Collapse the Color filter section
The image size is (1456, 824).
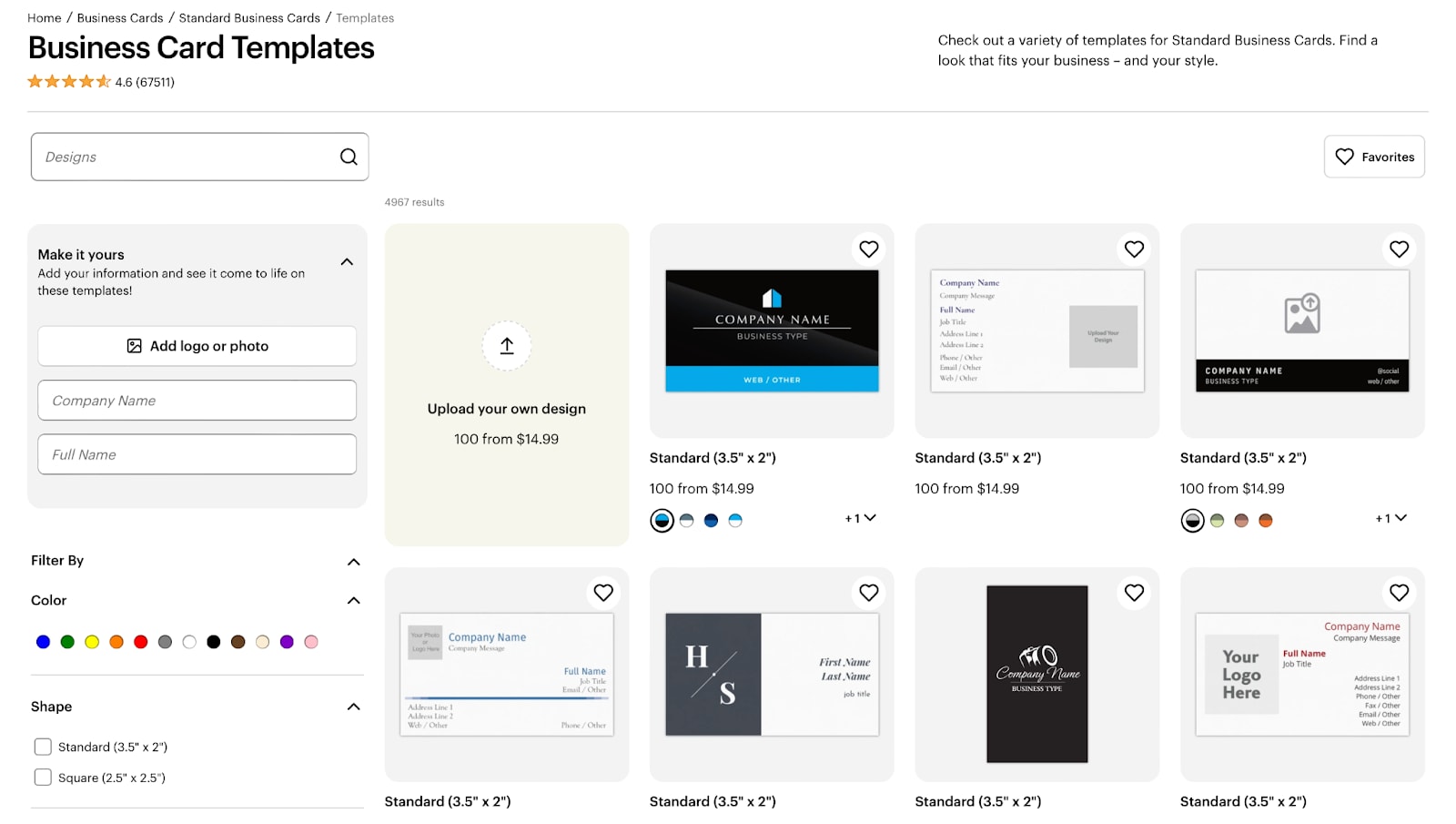(353, 600)
